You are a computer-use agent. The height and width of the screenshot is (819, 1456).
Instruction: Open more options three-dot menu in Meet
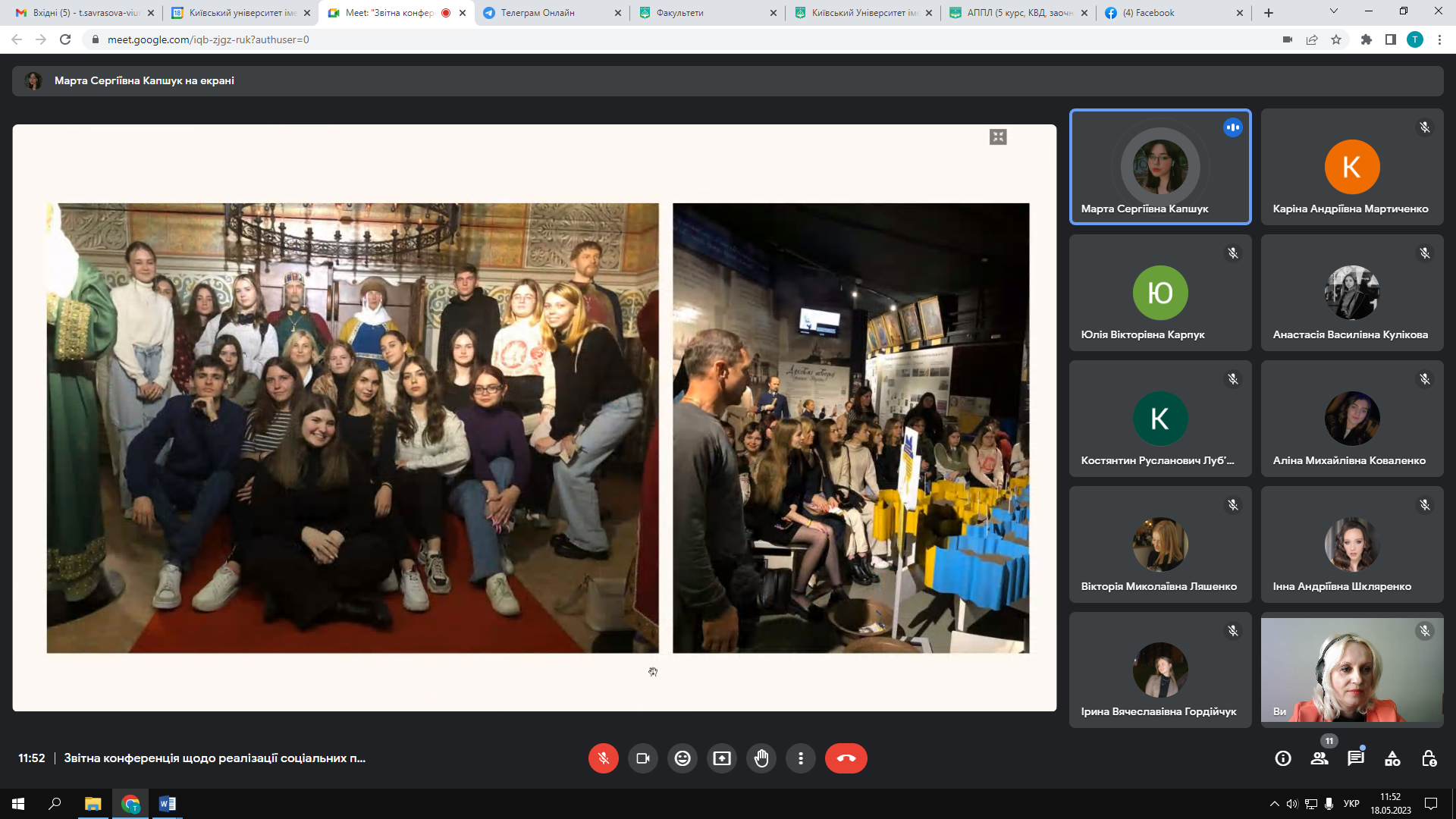point(801,758)
